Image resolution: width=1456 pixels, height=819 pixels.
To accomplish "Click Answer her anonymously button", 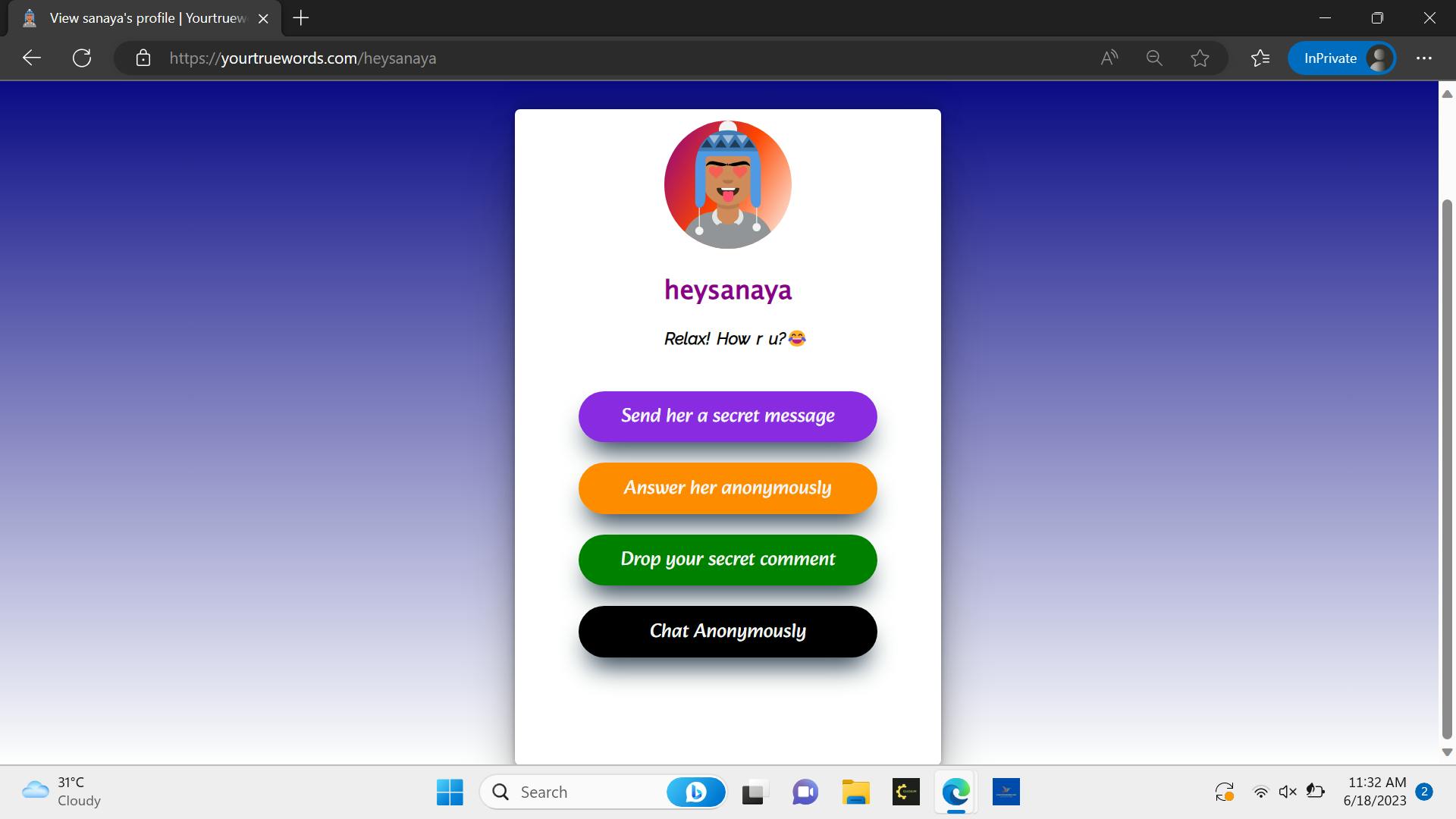I will (727, 488).
